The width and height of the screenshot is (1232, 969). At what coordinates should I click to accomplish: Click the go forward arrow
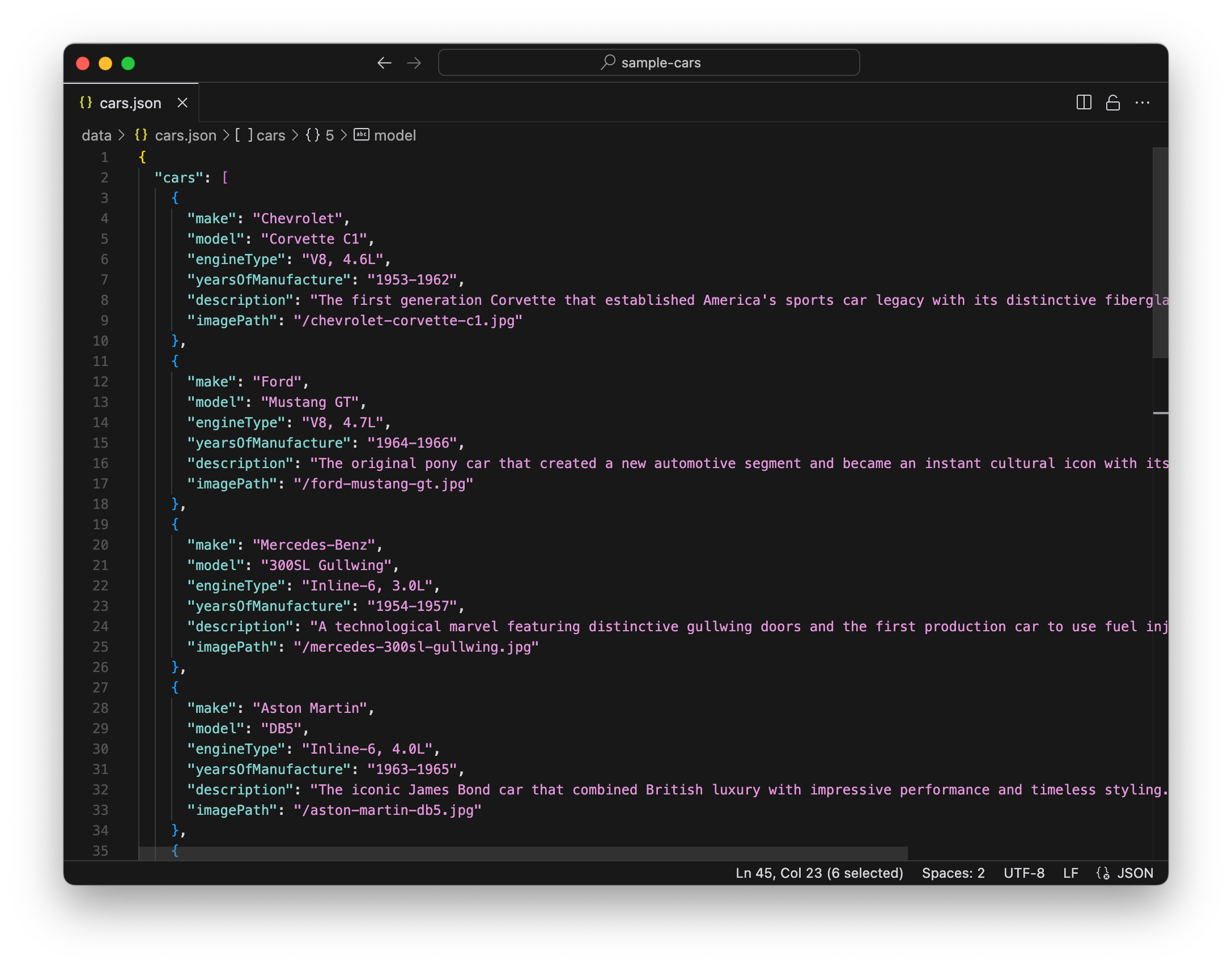tap(414, 63)
